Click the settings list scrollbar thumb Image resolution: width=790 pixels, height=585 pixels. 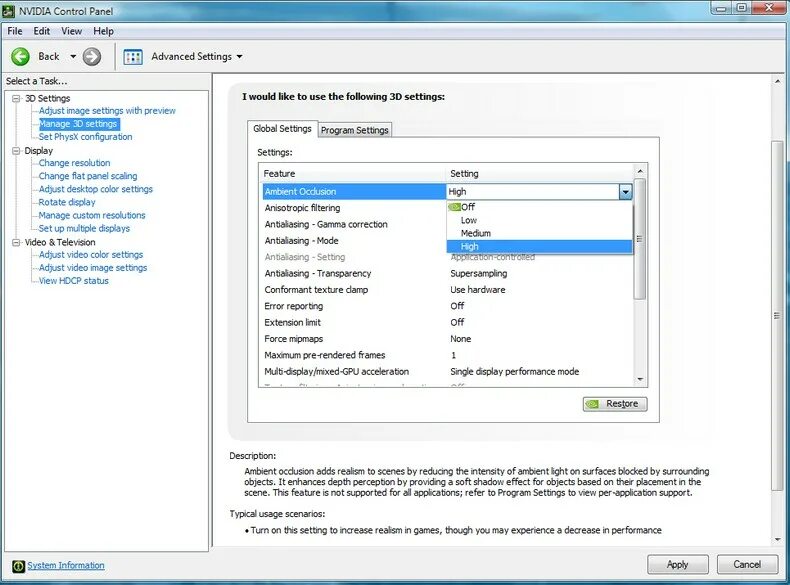(640, 238)
